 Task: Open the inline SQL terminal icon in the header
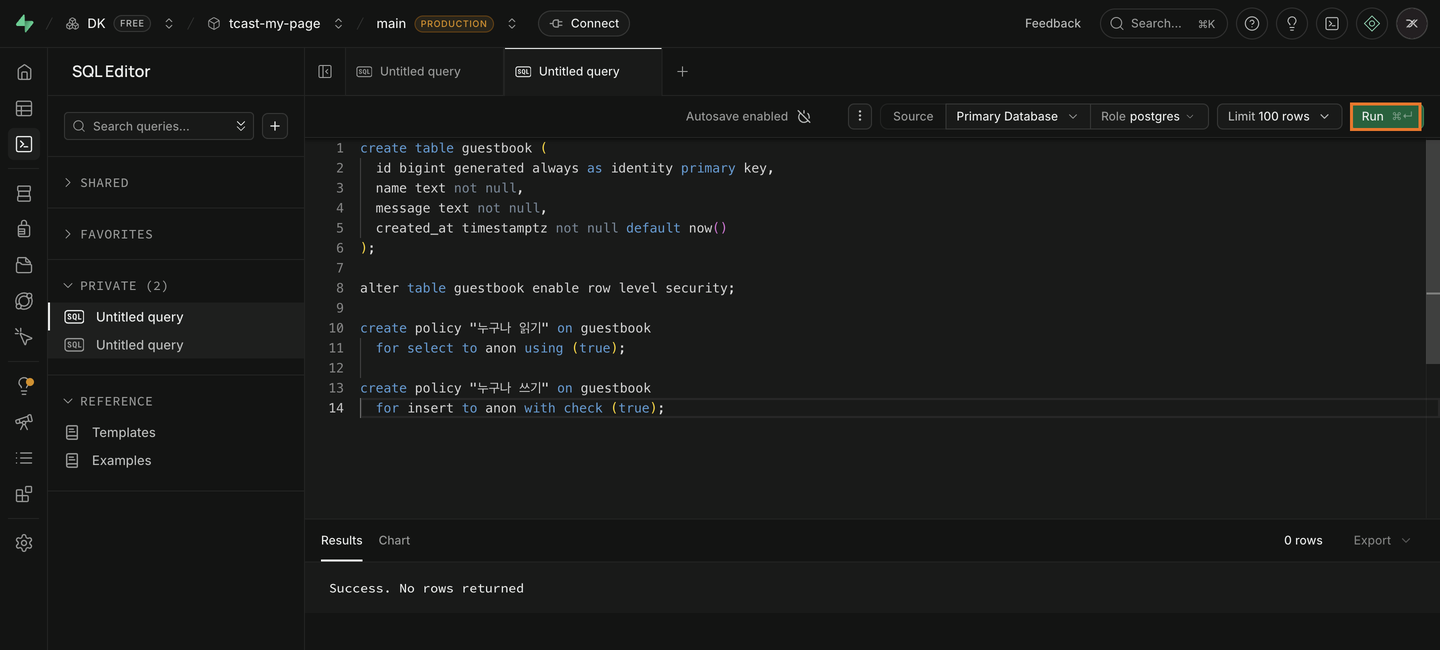coord(1332,23)
